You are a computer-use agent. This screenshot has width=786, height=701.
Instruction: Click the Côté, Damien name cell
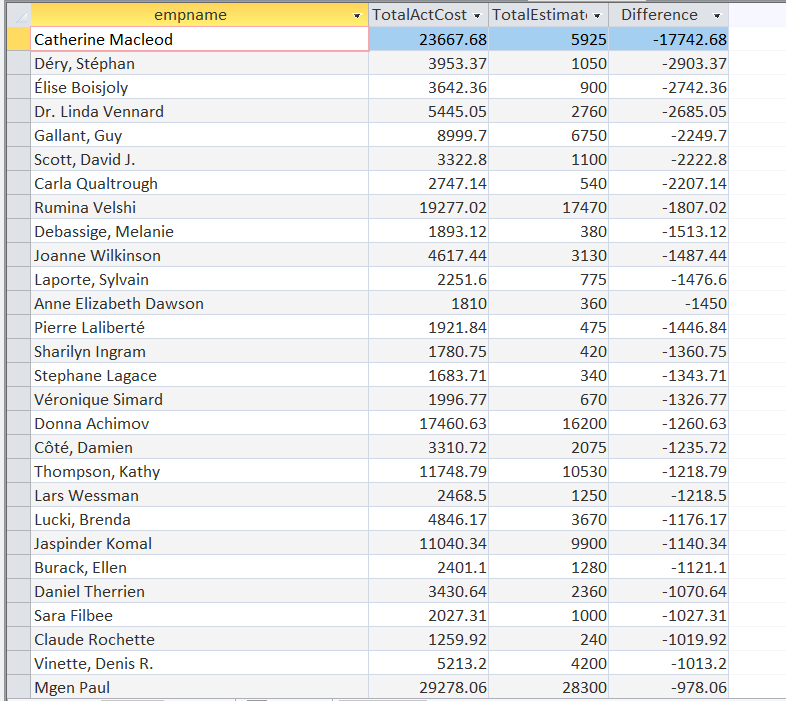click(x=200, y=448)
